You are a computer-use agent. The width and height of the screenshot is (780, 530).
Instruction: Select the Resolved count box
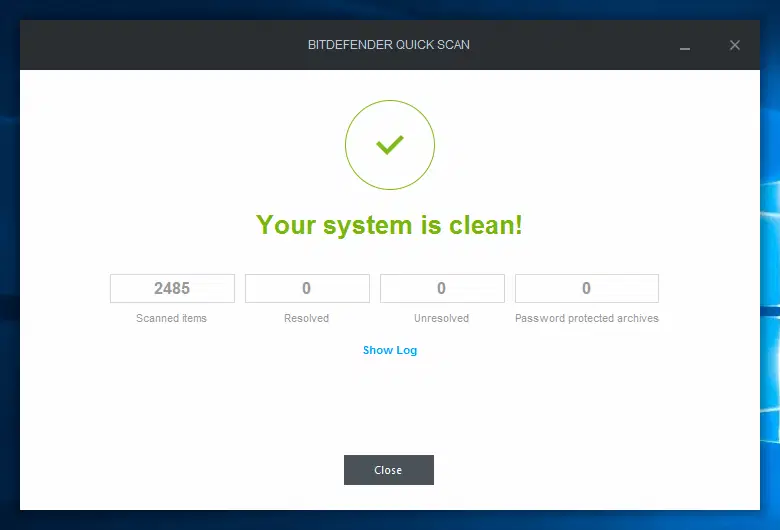click(307, 288)
